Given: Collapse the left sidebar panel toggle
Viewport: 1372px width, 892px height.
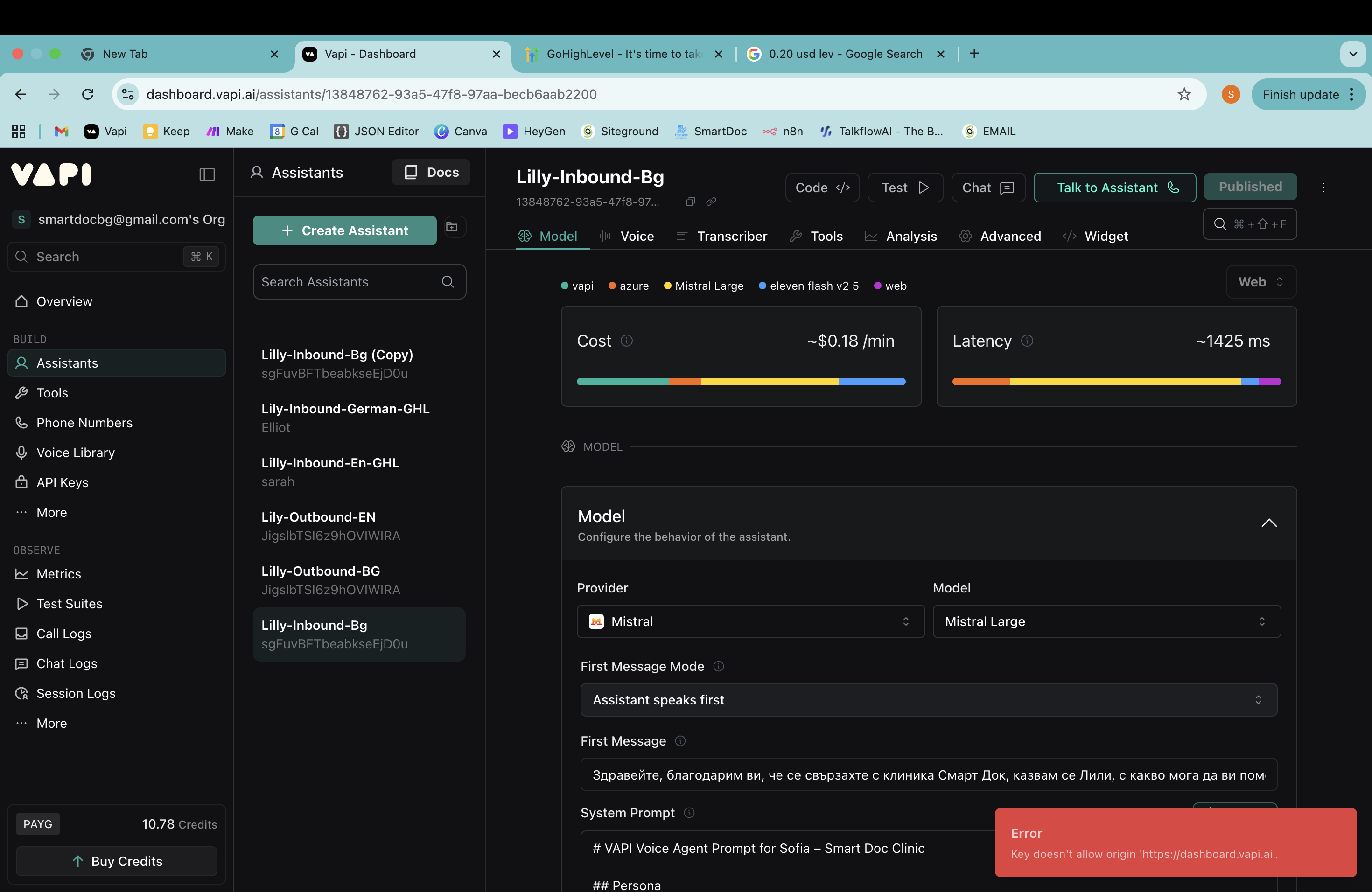Looking at the screenshot, I should click(207, 174).
